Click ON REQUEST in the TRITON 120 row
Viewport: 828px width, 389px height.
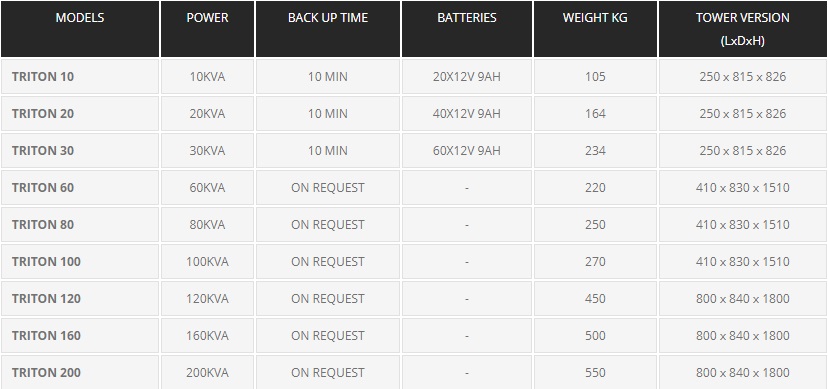327,298
